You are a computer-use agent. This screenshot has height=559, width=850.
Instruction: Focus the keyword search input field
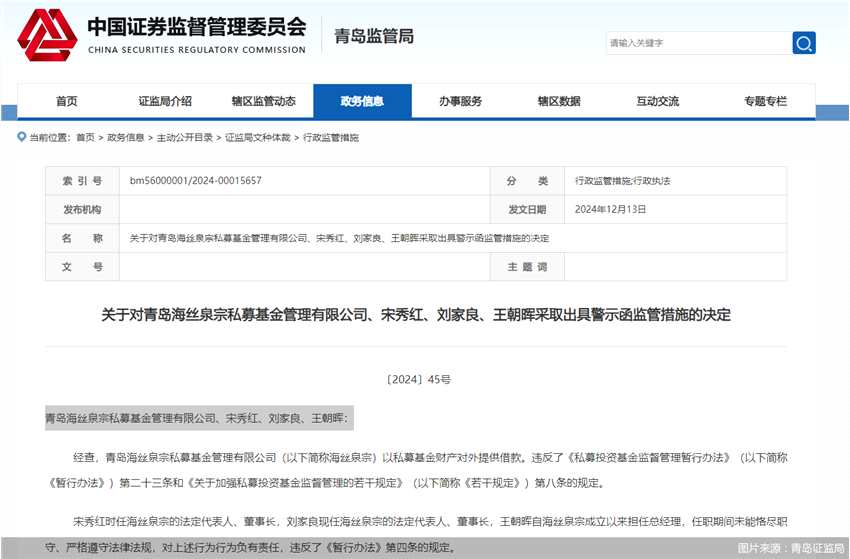[699, 43]
